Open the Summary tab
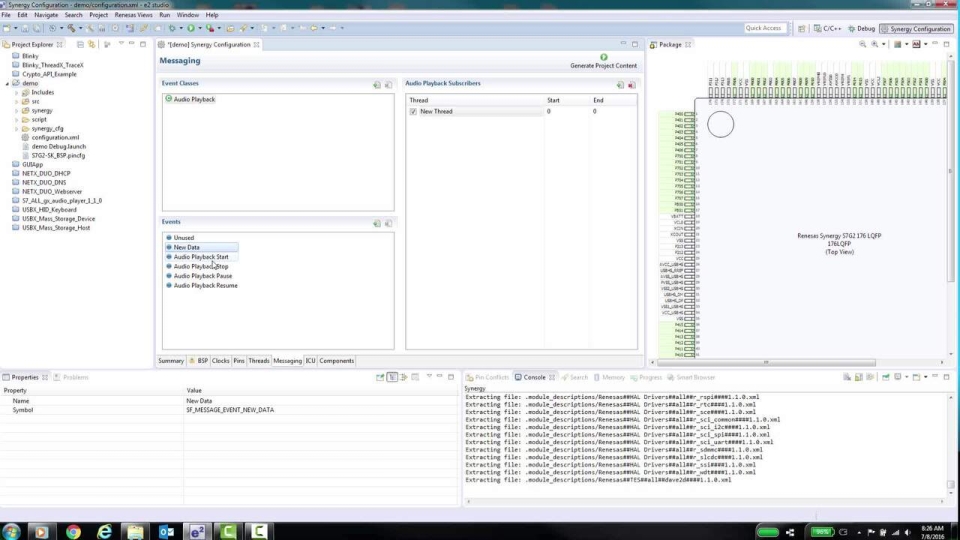The image size is (960, 540). (171, 361)
